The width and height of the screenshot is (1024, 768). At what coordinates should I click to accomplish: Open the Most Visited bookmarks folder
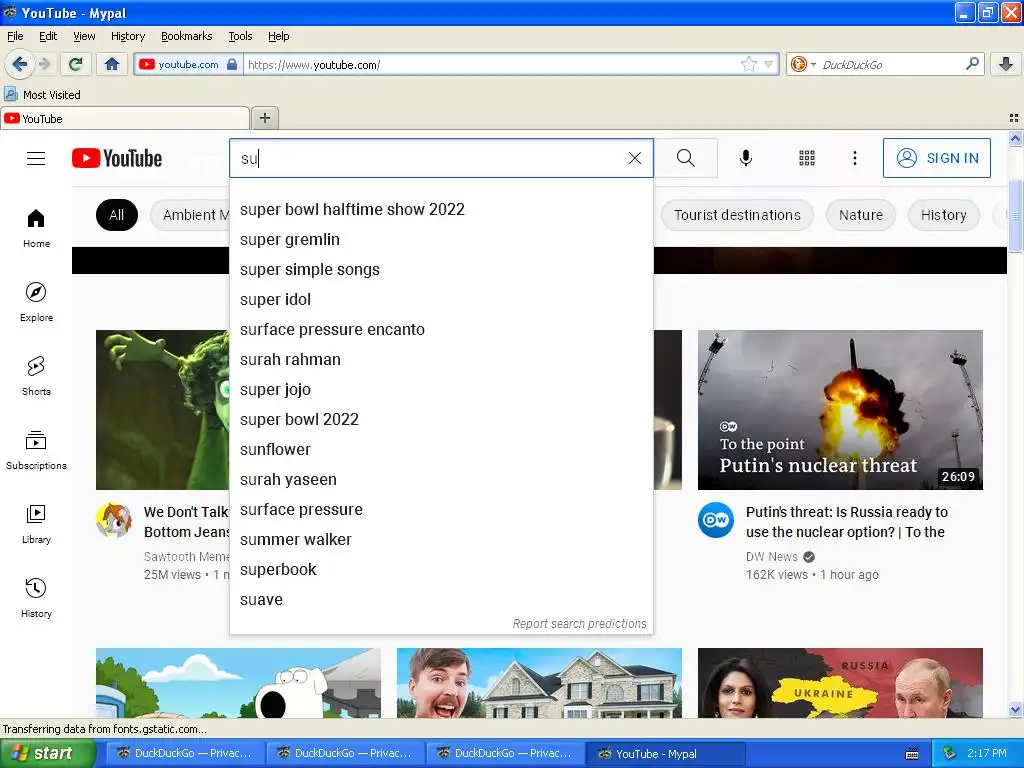pos(43,95)
